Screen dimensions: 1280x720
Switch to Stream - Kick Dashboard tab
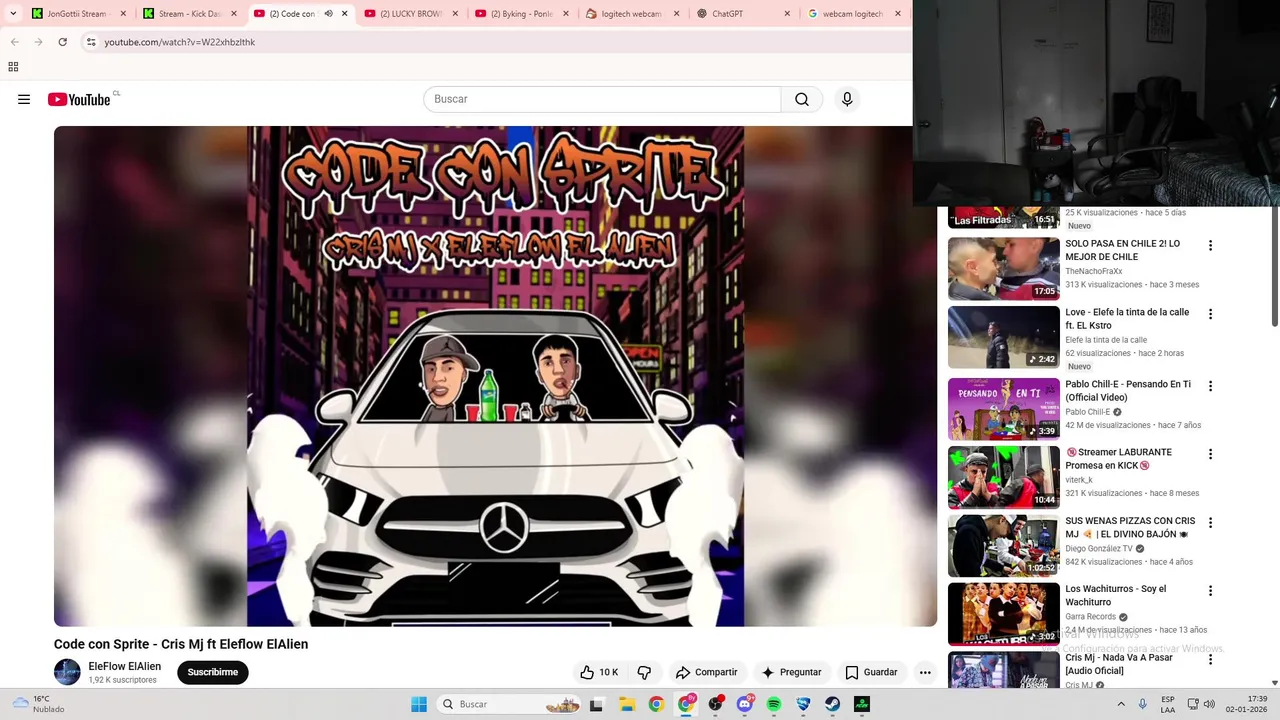pyautogui.click(x=189, y=14)
